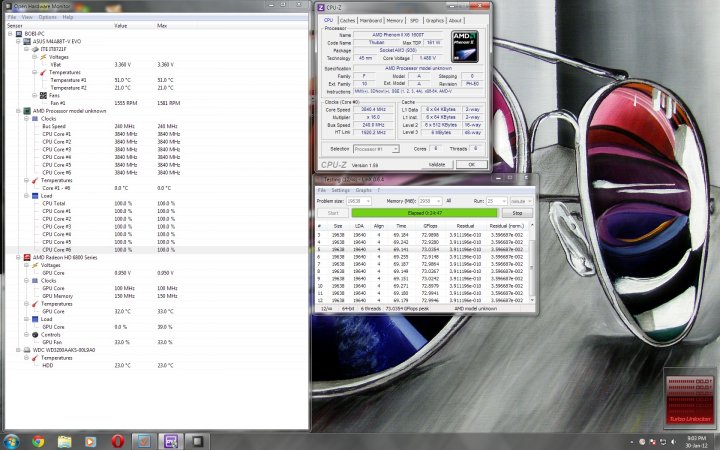Click the processor Clocks group icon
Image resolution: width=720 pixels, height=450 pixels.
pos(35,118)
